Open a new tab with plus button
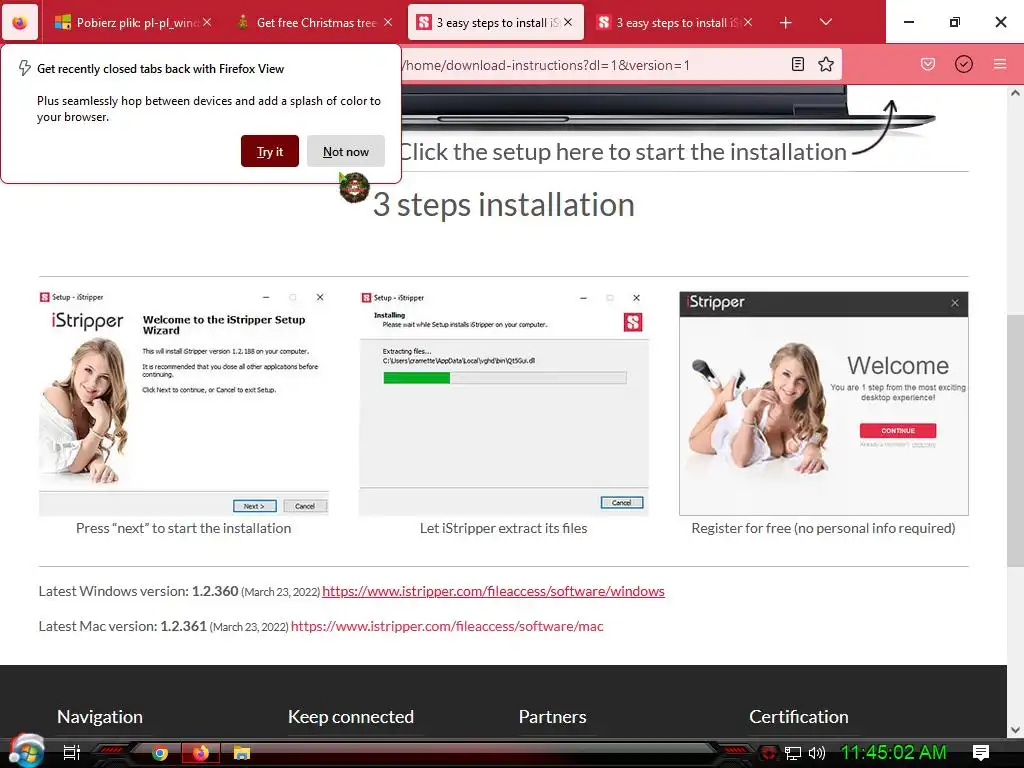Image resolution: width=1024 pixels, height=768 pixels. coord(786,23)
